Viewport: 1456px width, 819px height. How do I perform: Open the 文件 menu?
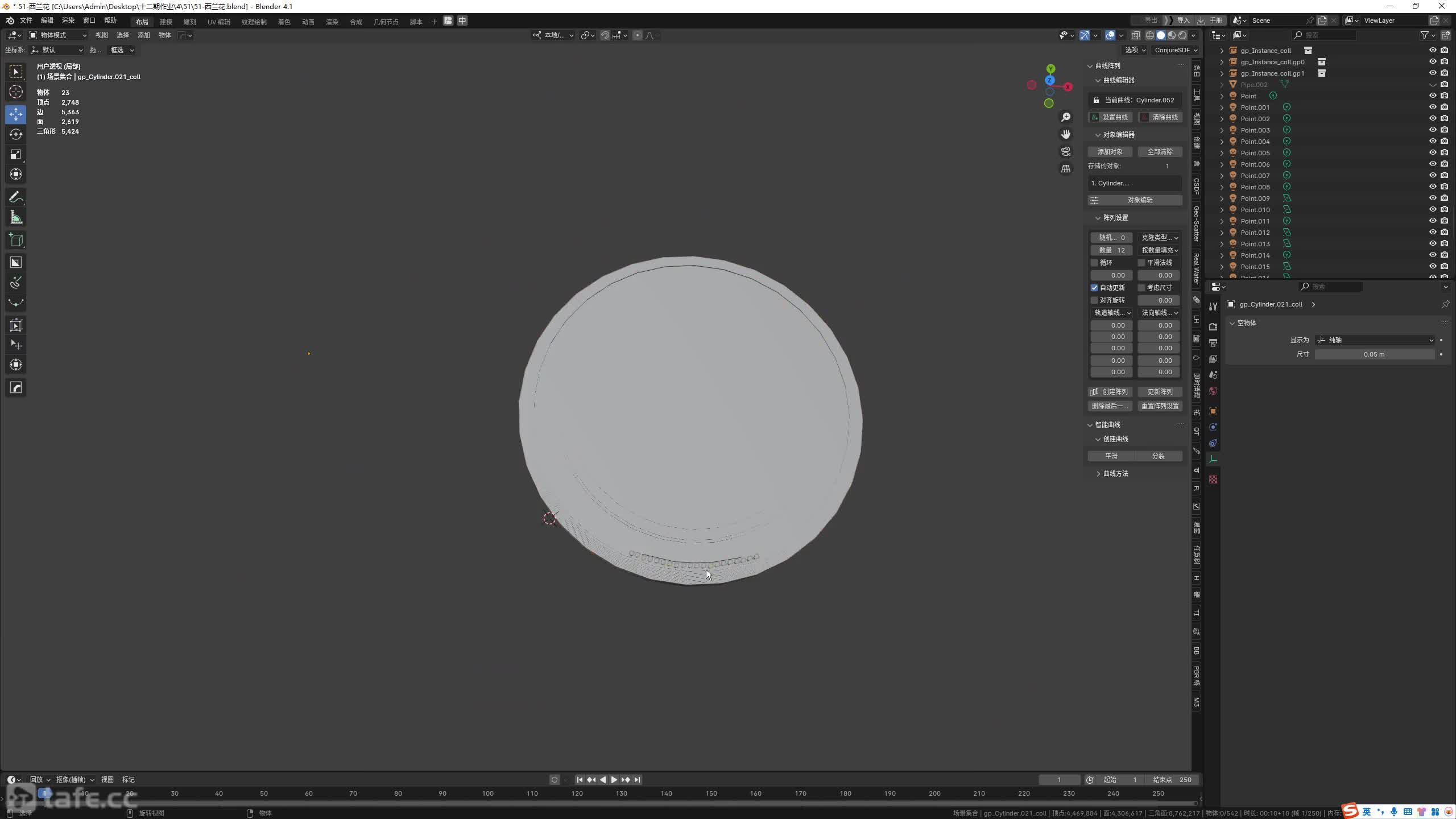(x=26, y=20)
